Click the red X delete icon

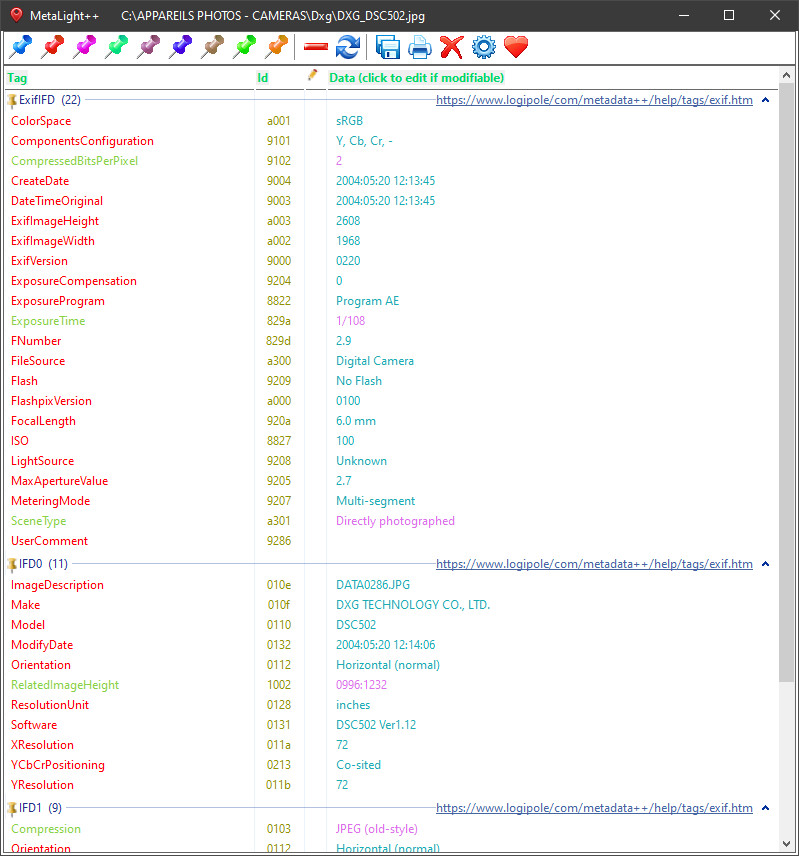pos(452,47)
